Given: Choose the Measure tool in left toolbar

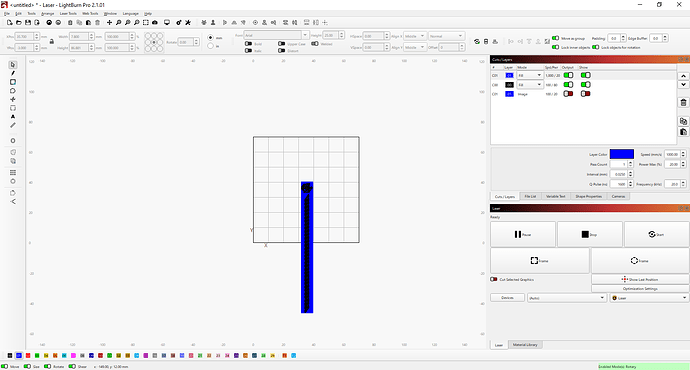Looking at the screenshot, I should pos(13,125).
